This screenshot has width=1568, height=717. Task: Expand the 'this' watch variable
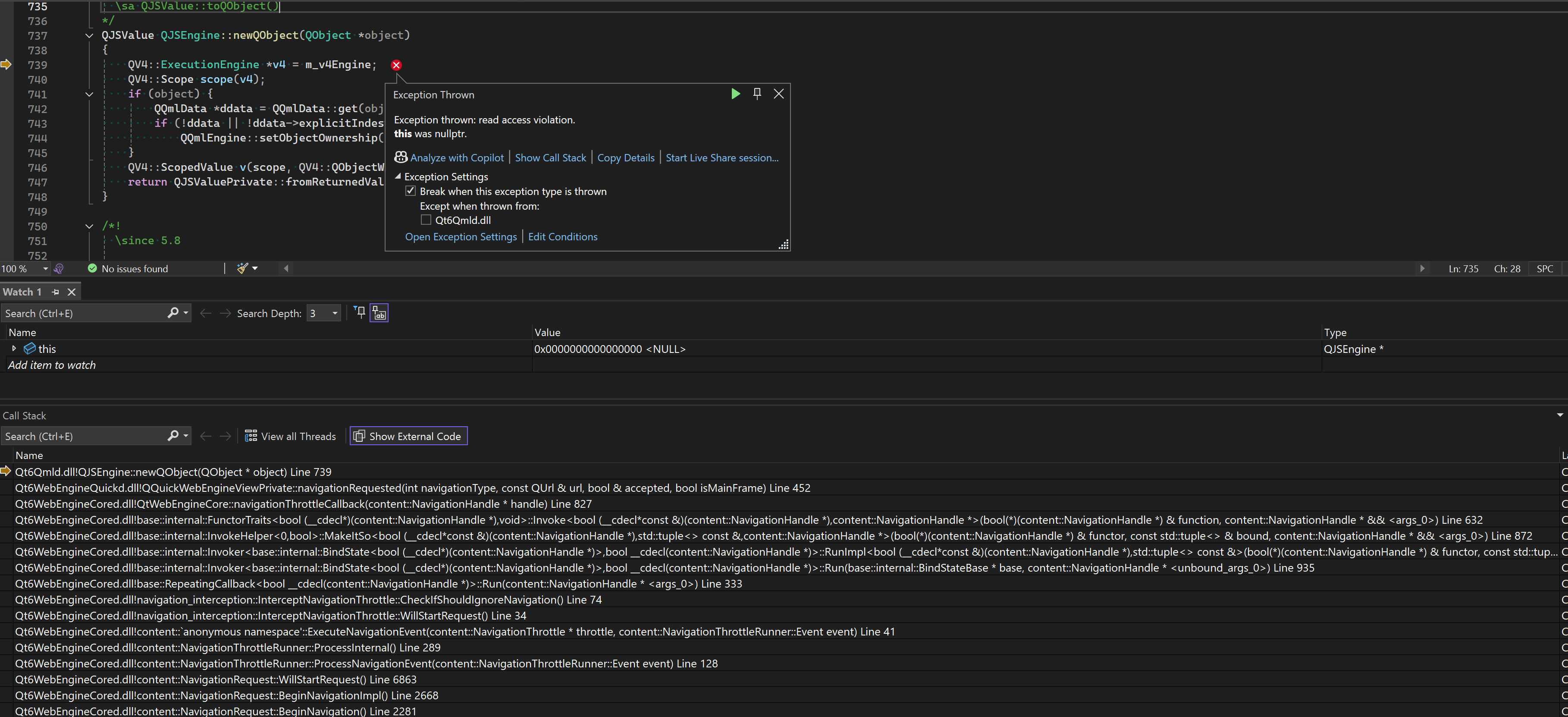coord(14,349)
